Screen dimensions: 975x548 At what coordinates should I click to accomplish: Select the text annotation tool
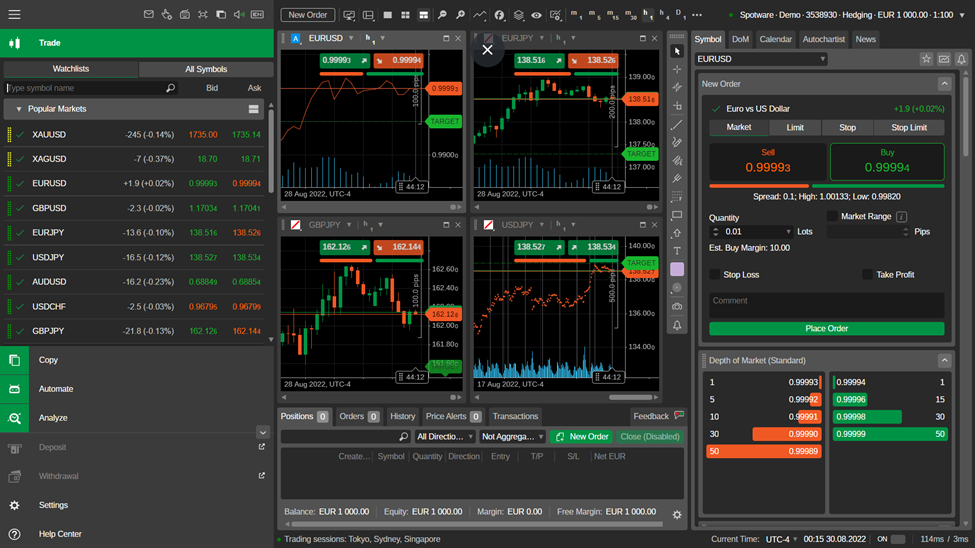(677, 251)
